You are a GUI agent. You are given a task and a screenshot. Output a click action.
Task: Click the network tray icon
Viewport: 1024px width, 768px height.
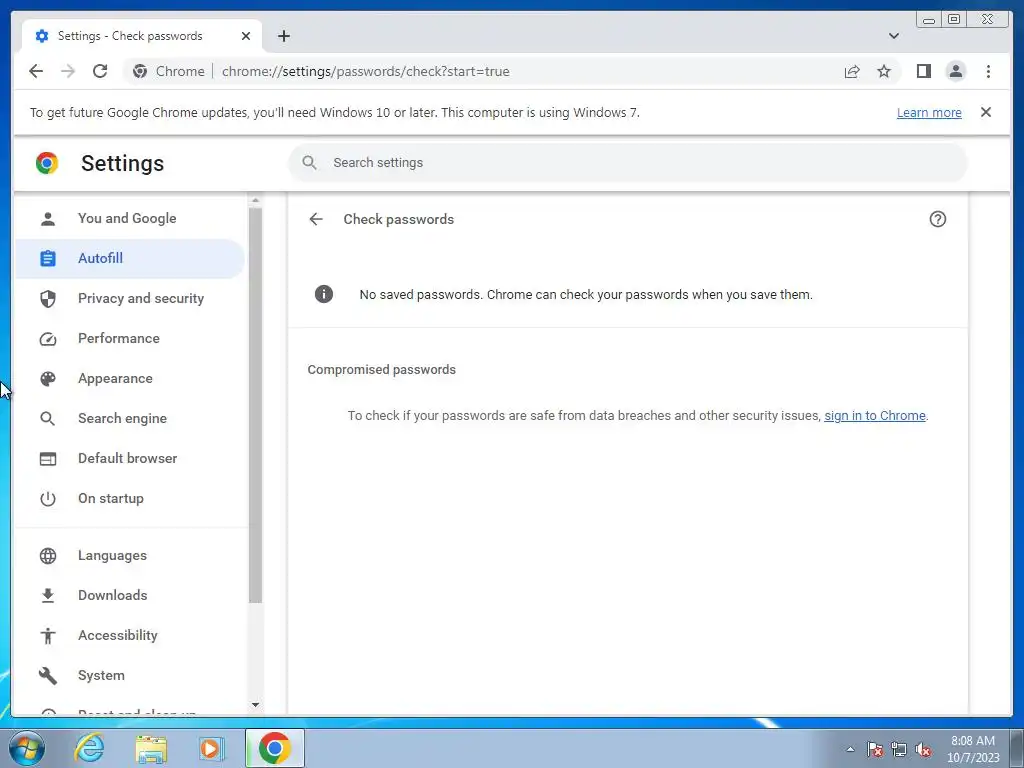click(x=899, y=749)
